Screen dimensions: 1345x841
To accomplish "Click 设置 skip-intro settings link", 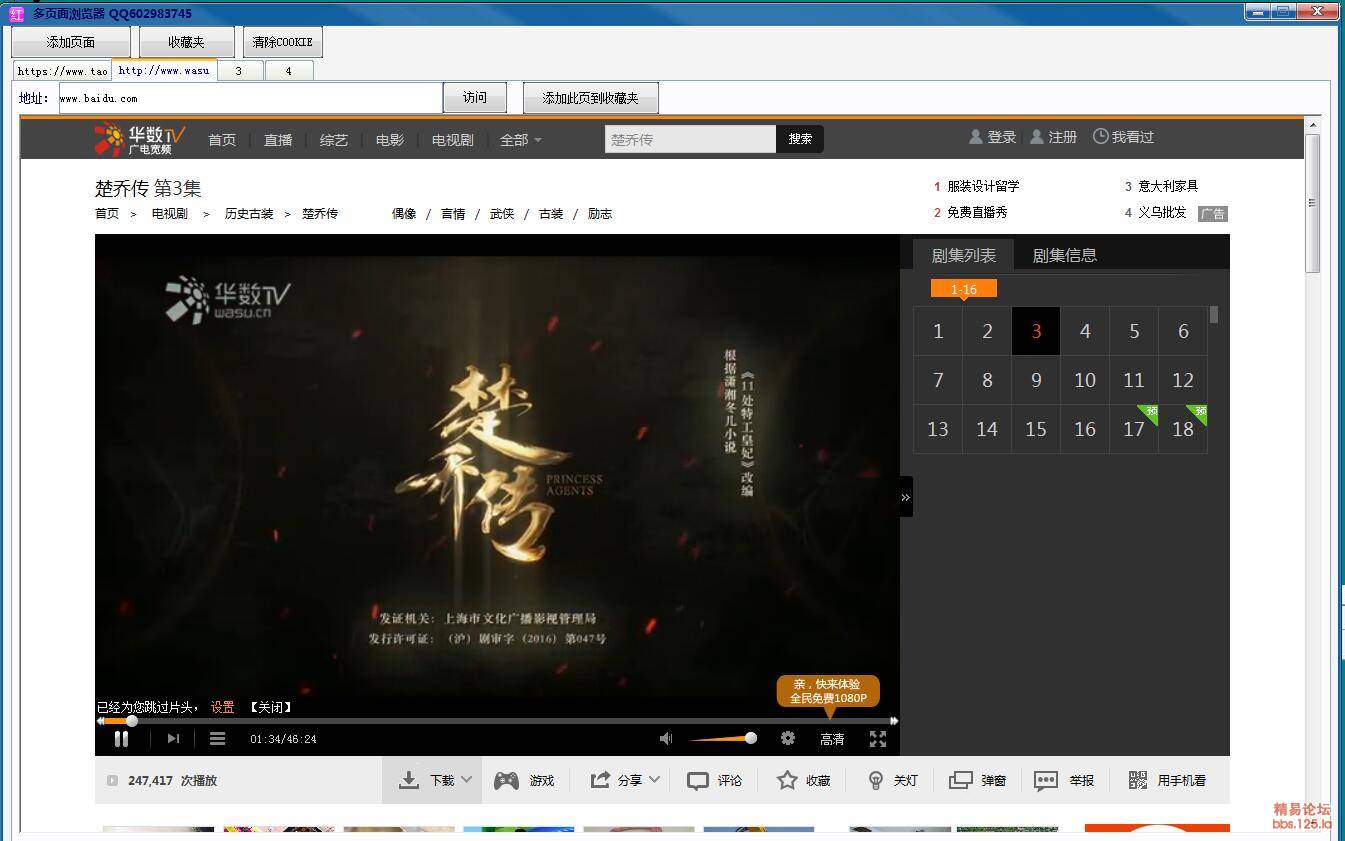I will tap(222, 707).
